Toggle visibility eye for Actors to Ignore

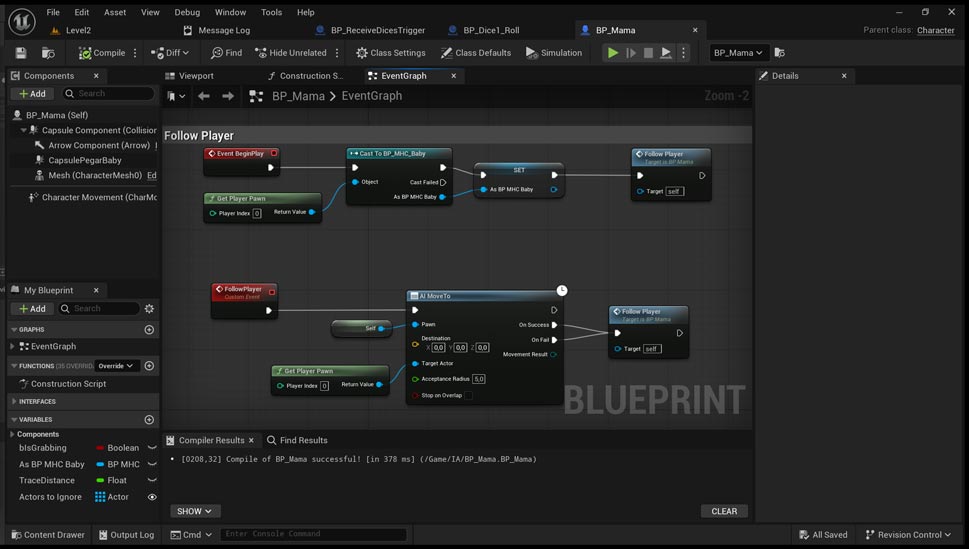152,497
